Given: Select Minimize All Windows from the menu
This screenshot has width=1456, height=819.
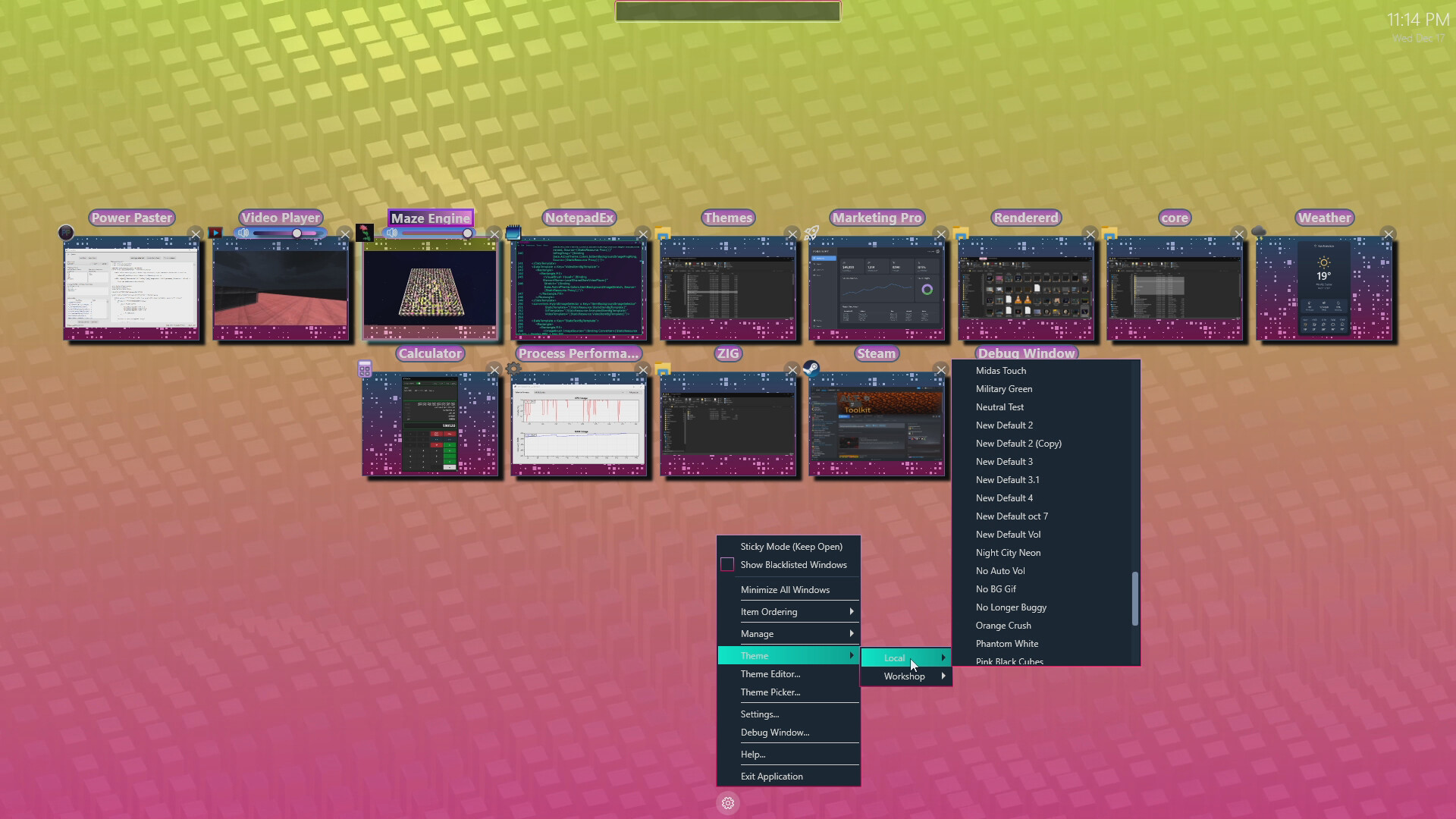Looking at the screenshot, I should click(x=785, y=589).
